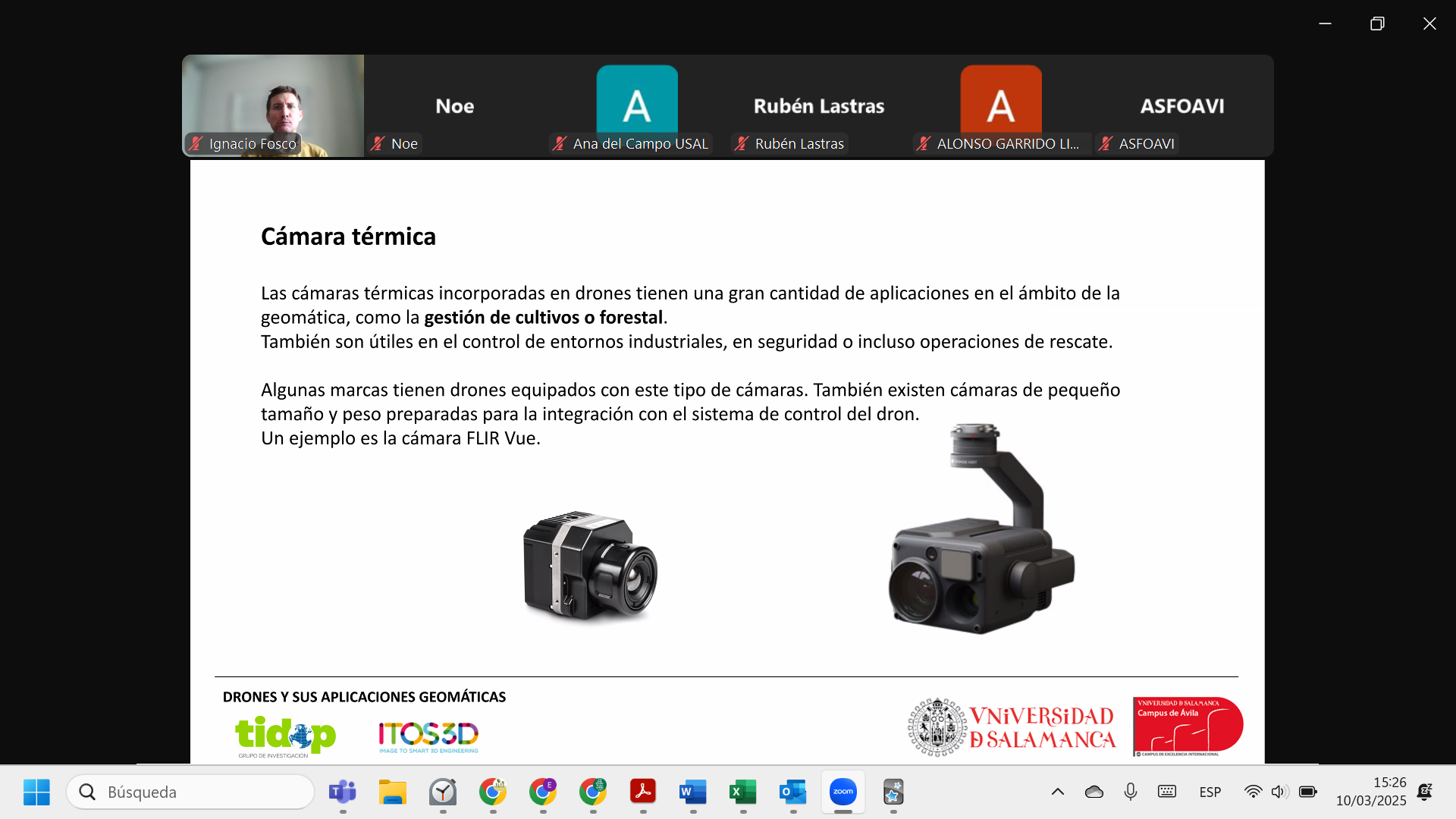Click the volume speaker tray icon
The height and width of the screenshot is (819, 1456).
click(x=1279, y=792)
